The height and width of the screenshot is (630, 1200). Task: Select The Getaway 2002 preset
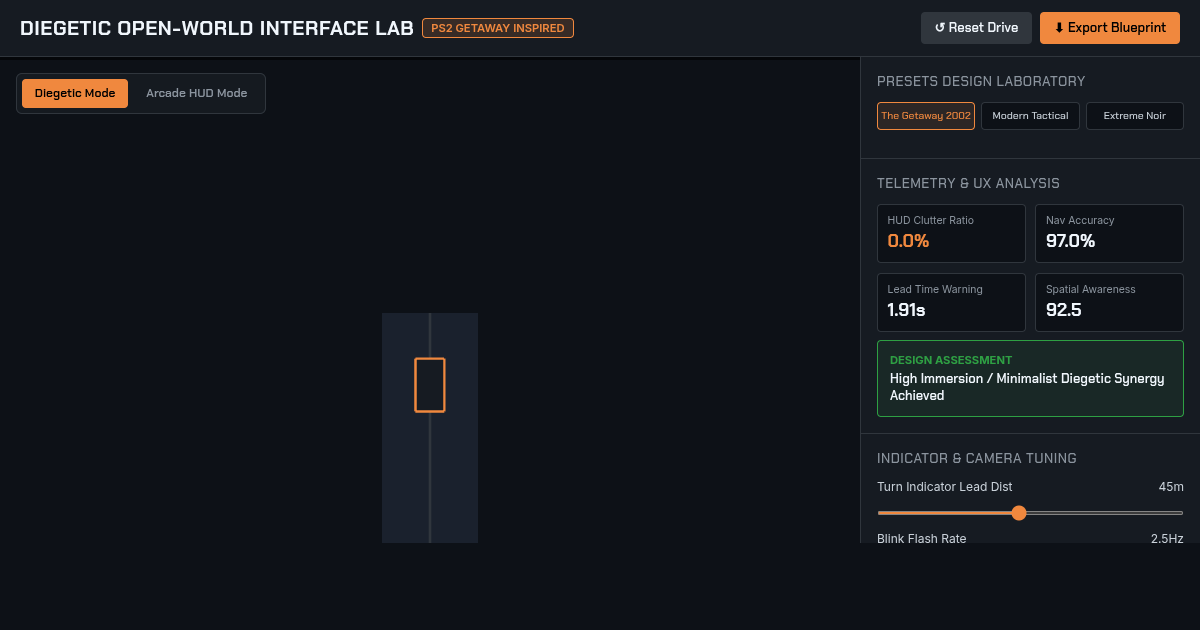point(926,116)
